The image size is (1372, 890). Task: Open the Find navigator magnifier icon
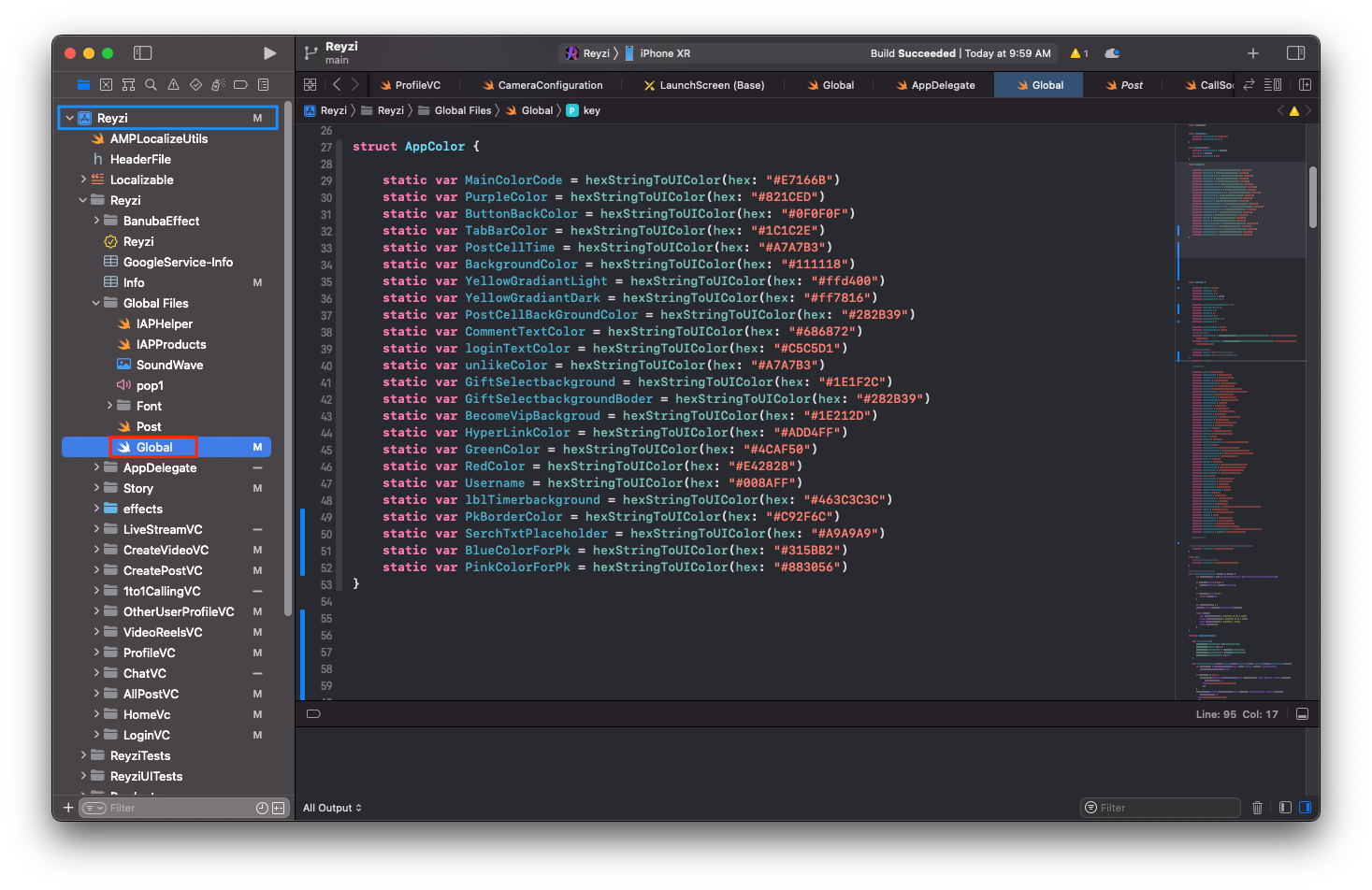151,85
